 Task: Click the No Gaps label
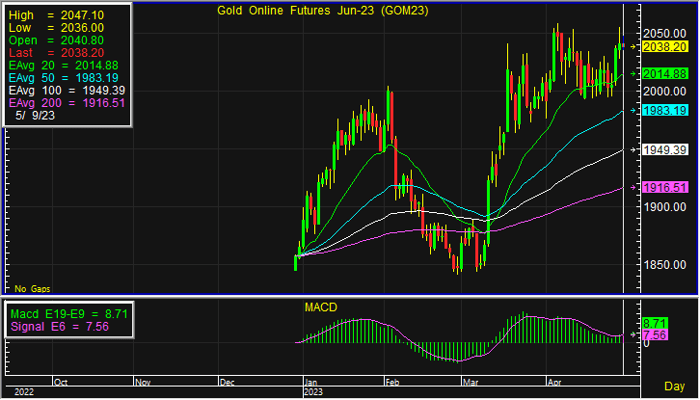31,288
